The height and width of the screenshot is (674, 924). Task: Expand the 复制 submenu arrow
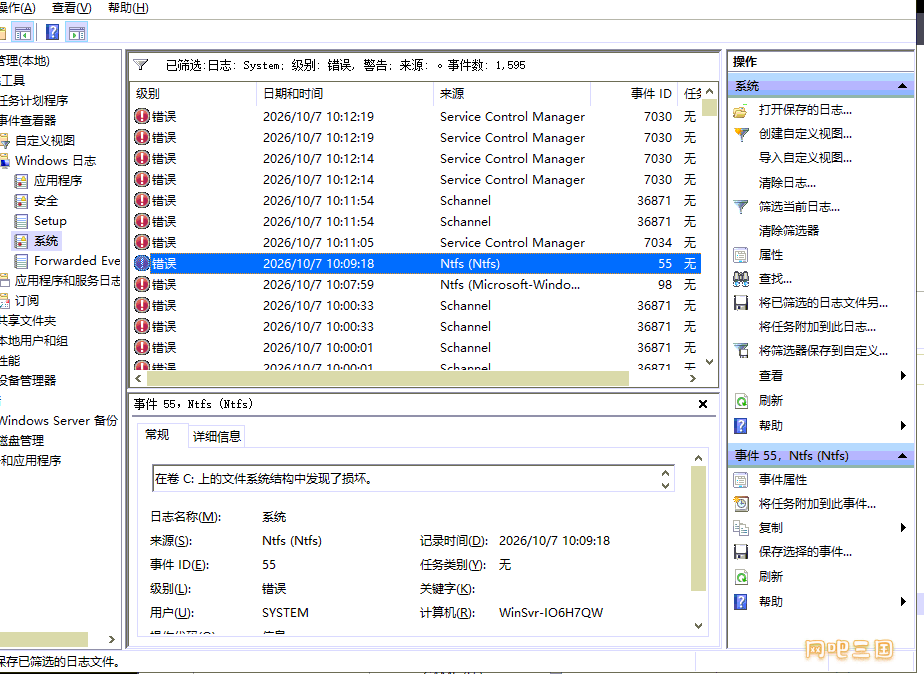click(x=903, y=528)
